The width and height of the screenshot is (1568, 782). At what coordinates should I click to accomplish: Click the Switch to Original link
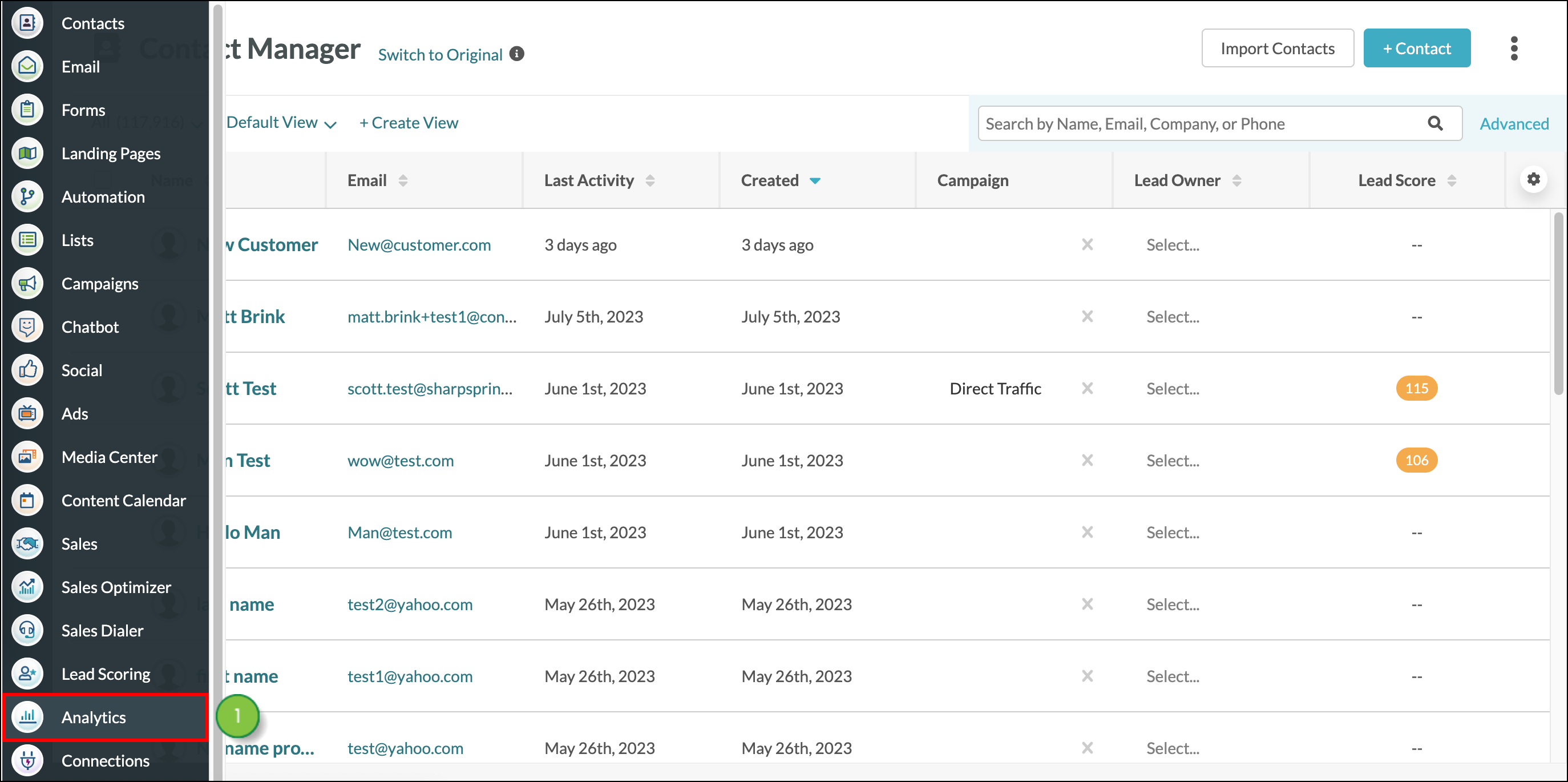pyautogui.click(x=440, y=55)
